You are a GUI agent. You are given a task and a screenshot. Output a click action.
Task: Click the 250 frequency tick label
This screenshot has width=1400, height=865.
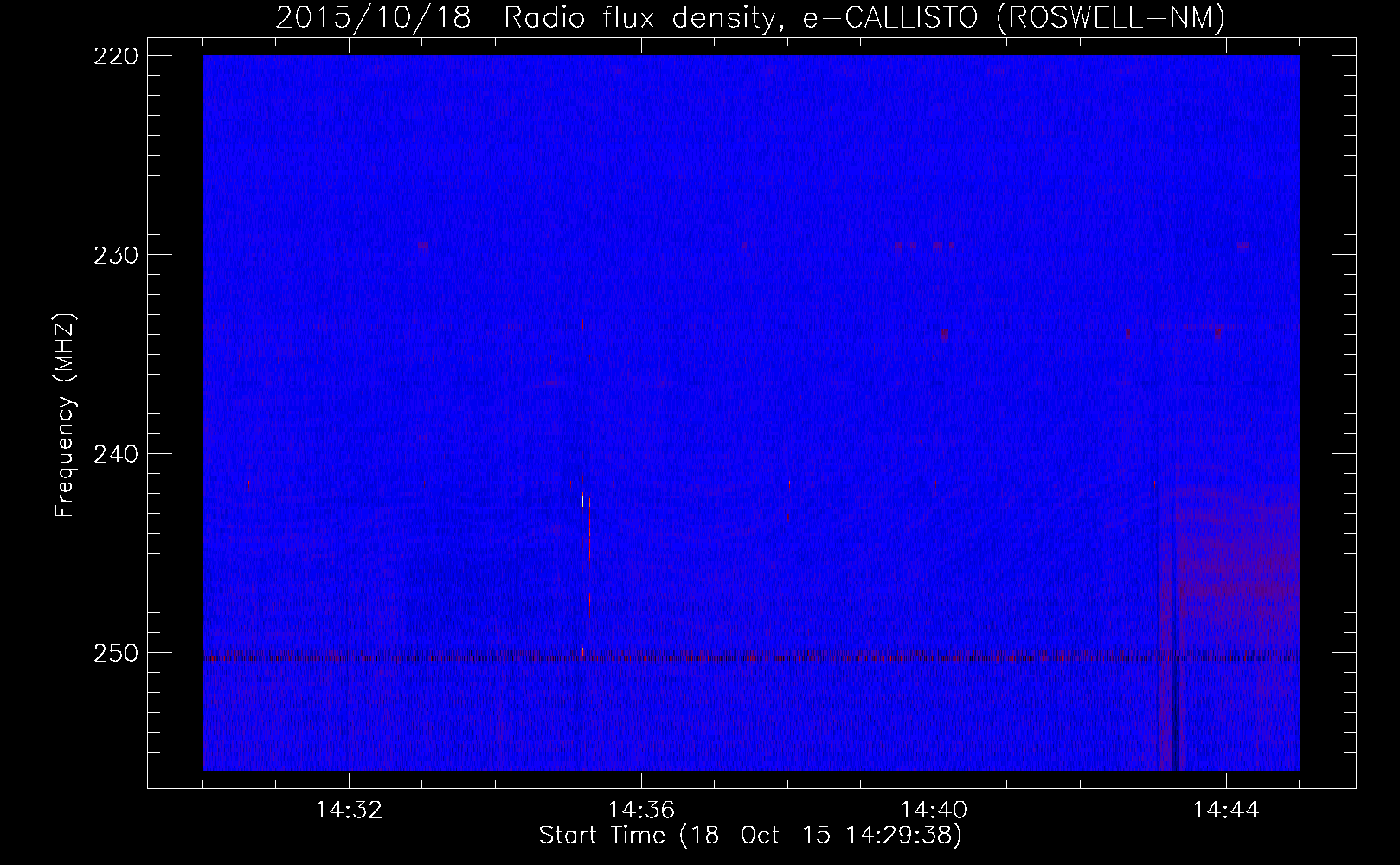click(114, 653)
